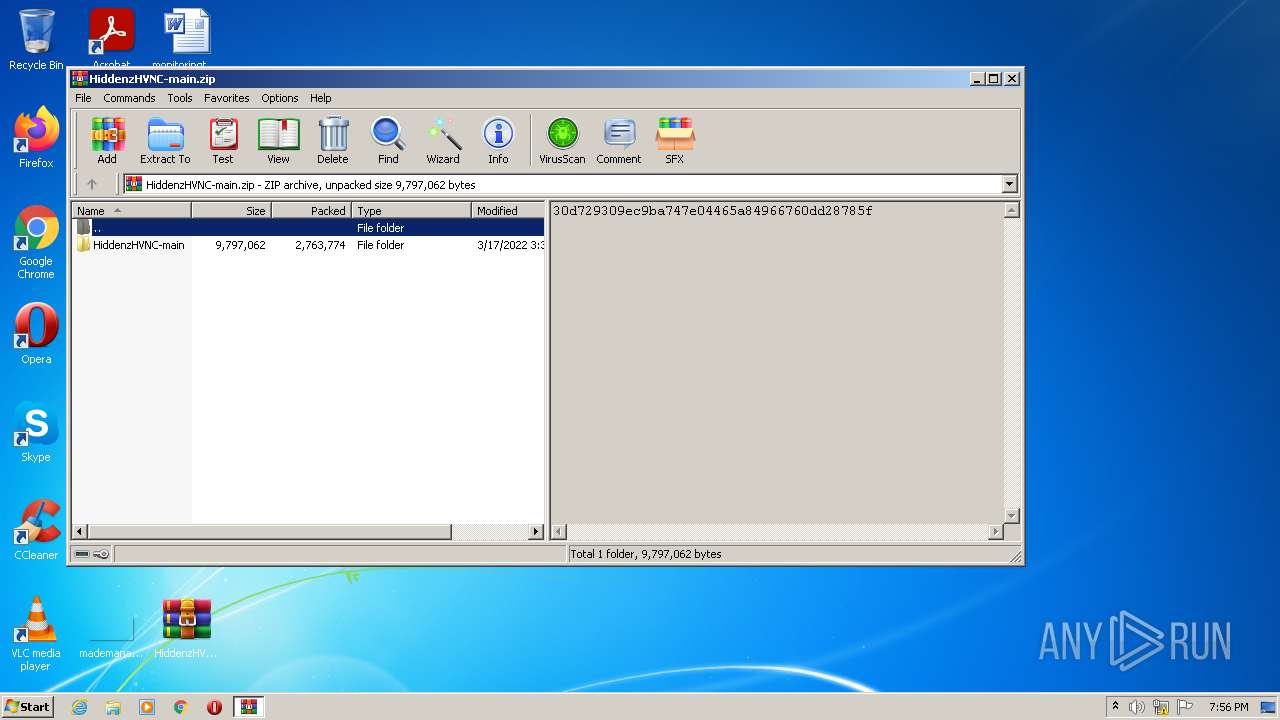1280x720 pixels.
Task: Click the Start button
Action: (x=28, y=707)
